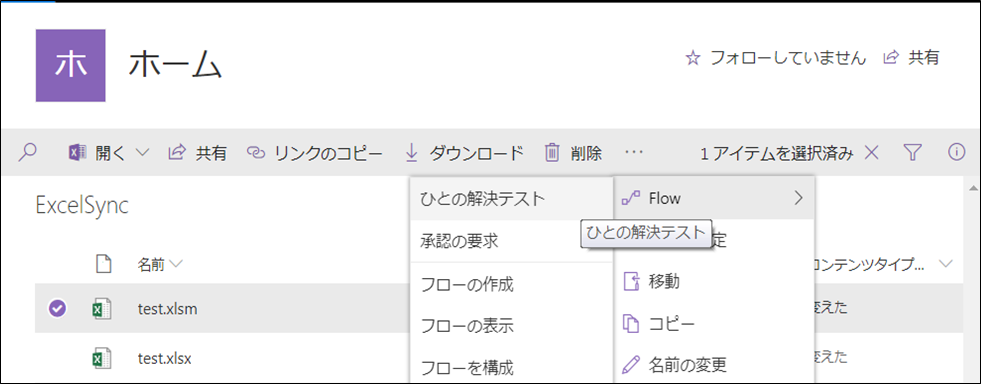
Task: Choose ひとの解決テスト in the Flow submenu
Action: [511, 199]
